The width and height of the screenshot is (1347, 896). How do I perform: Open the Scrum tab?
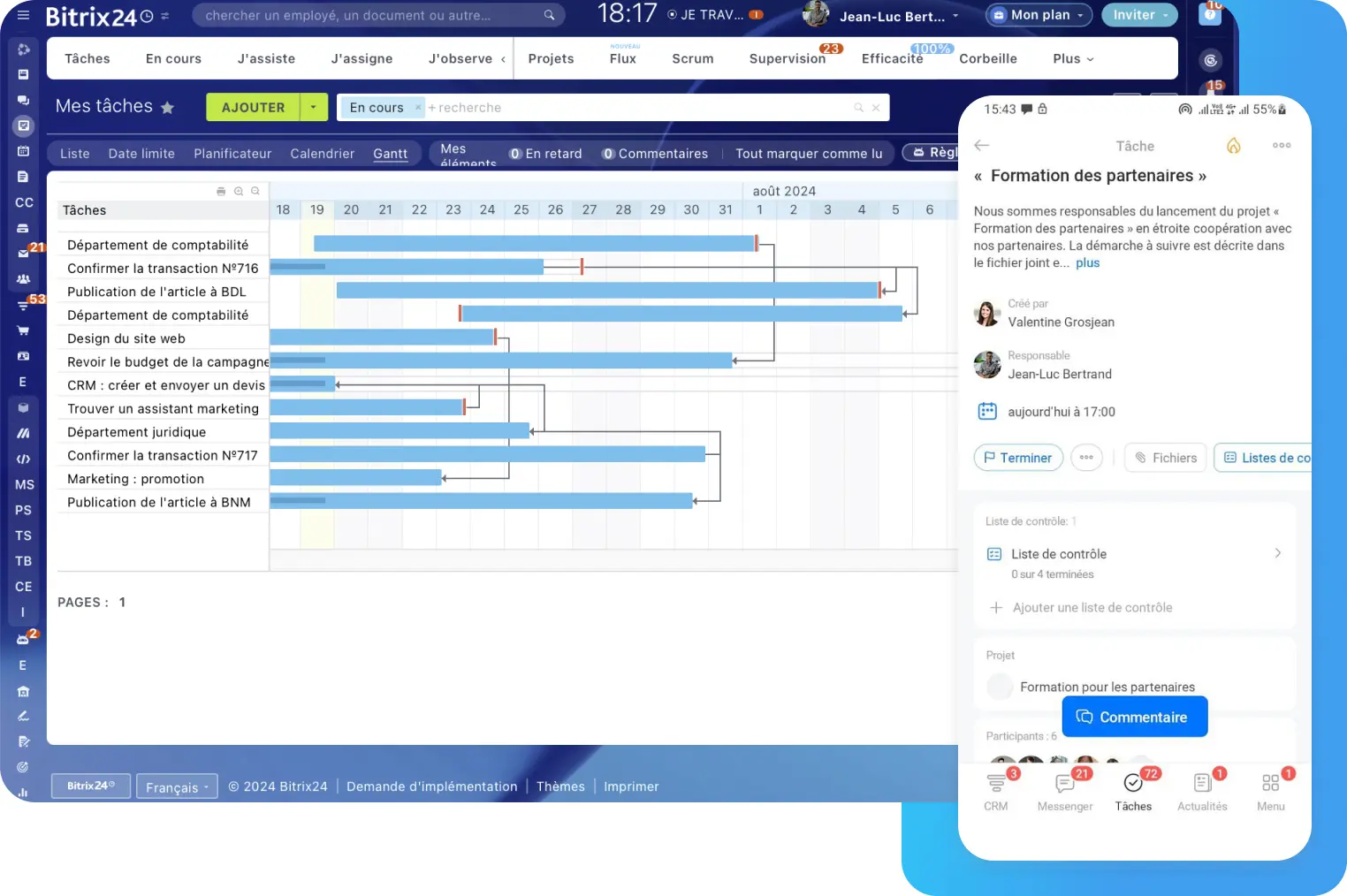pyautogui.click(x=692, y=59)
